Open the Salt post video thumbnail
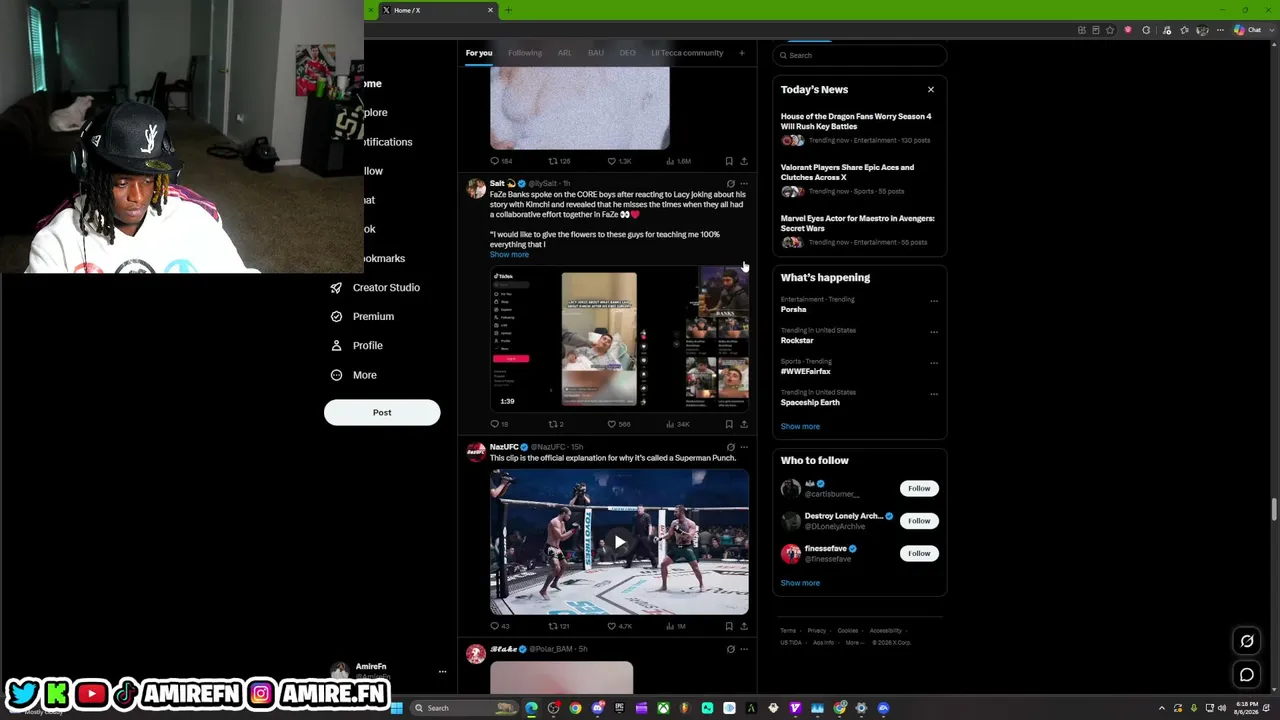The image size is (1280, 720). tap(619, 340)
